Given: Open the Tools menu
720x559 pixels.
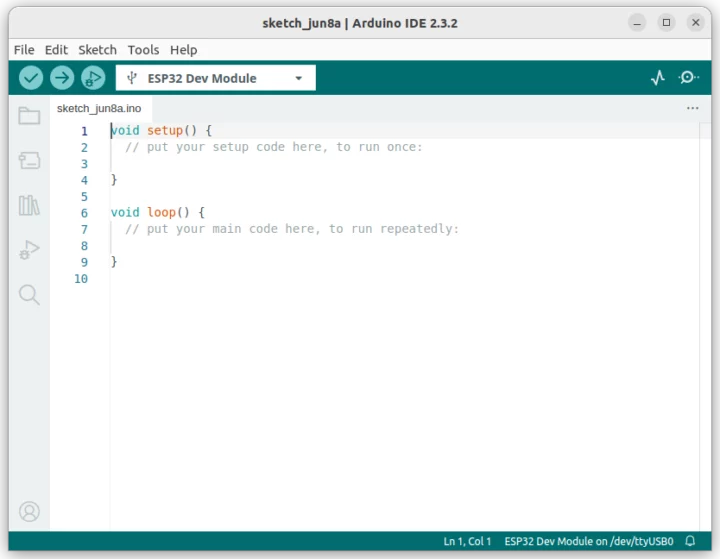Looking at the screenshot, I should pos(143,49).
